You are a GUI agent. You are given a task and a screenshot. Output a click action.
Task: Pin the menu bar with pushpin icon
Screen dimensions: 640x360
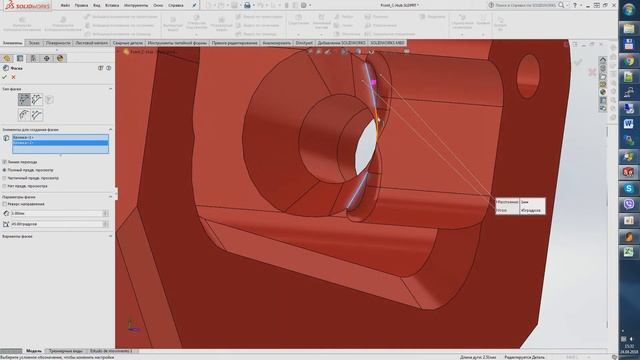(194, 5)
